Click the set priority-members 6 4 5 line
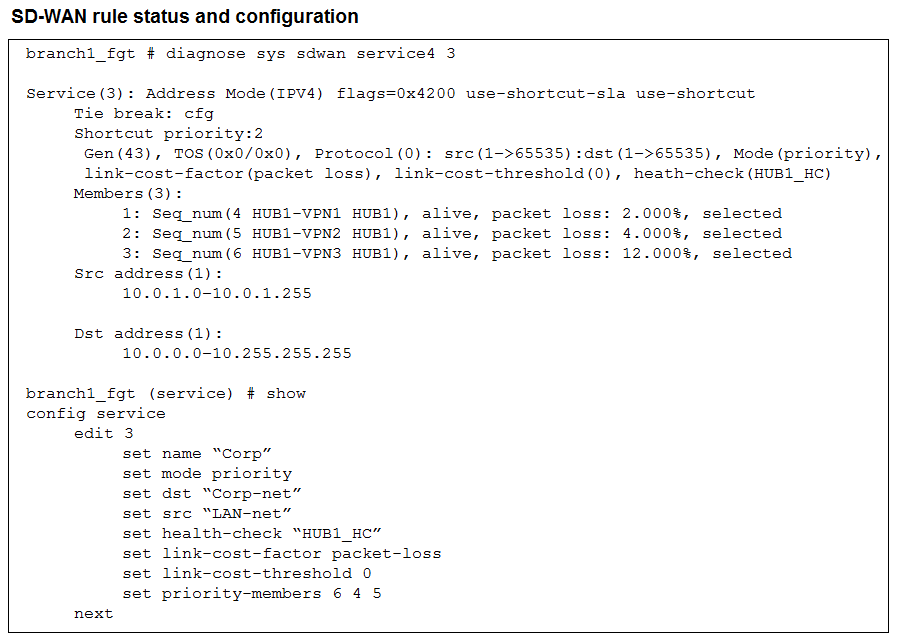 pyautogui.click(x=252, y=593)
